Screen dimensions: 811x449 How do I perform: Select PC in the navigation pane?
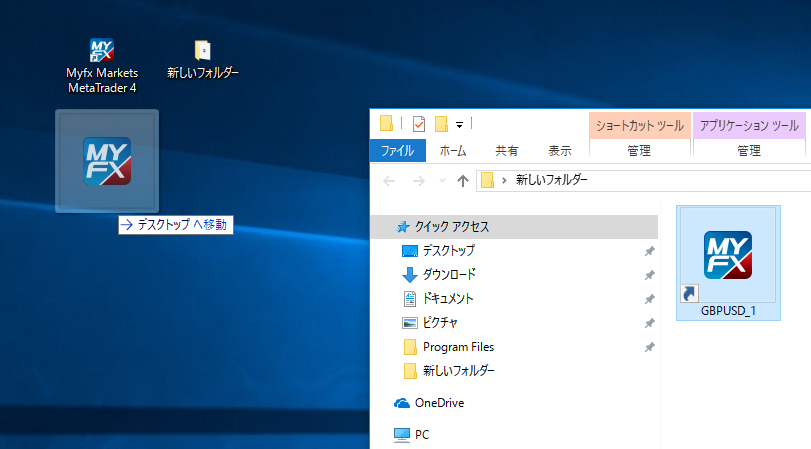tap(422, 435)
